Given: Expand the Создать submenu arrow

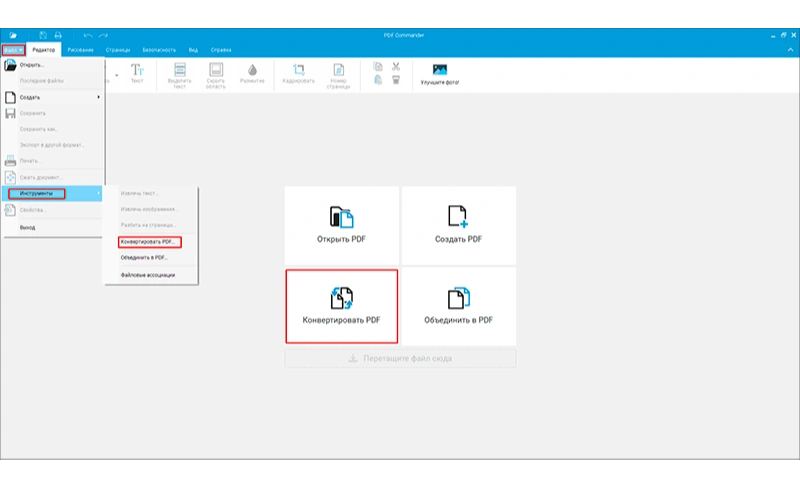Looking at the screenshot, I should coord(98,97).
